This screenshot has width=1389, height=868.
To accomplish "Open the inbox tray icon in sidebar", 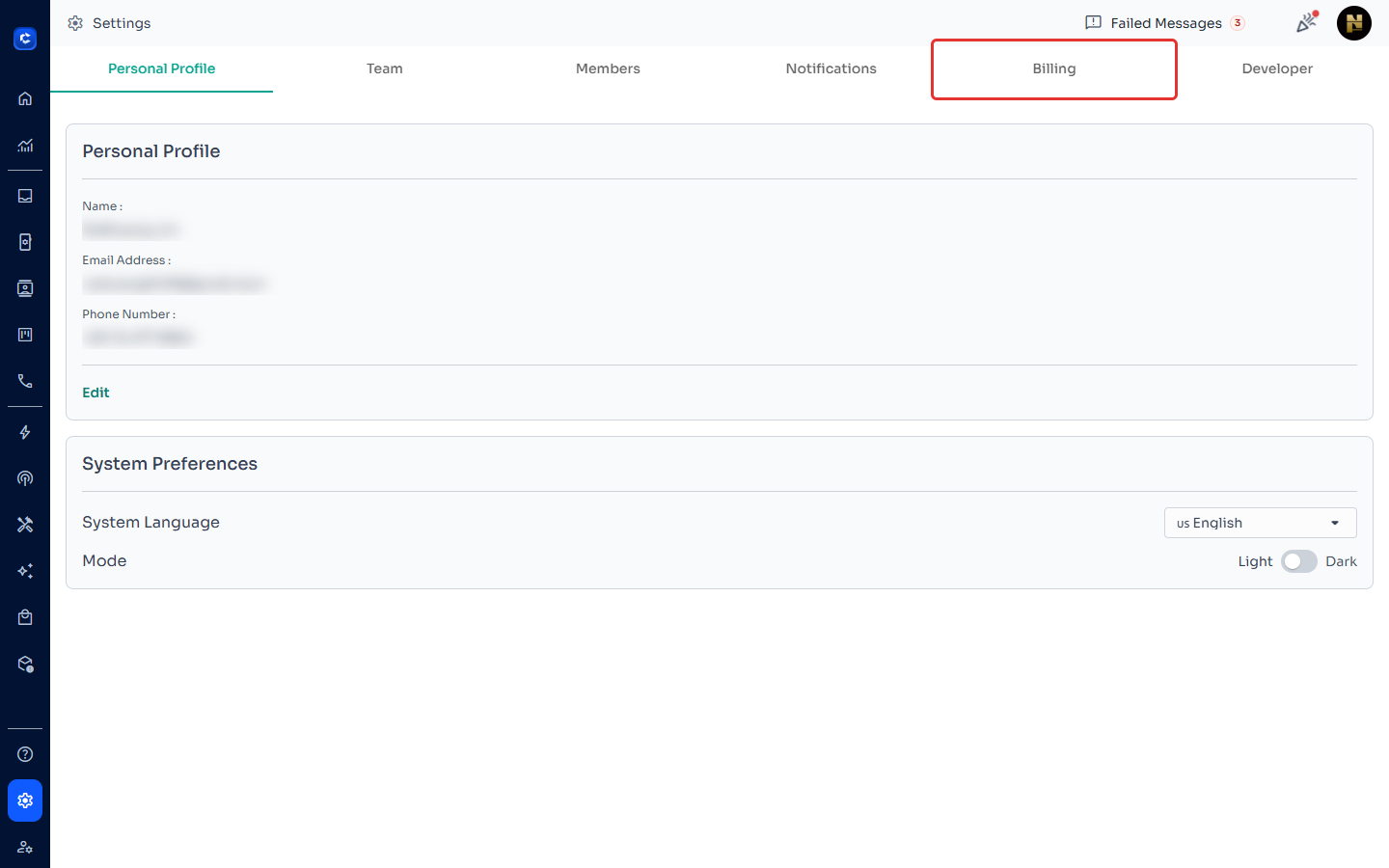I will 25,196.
